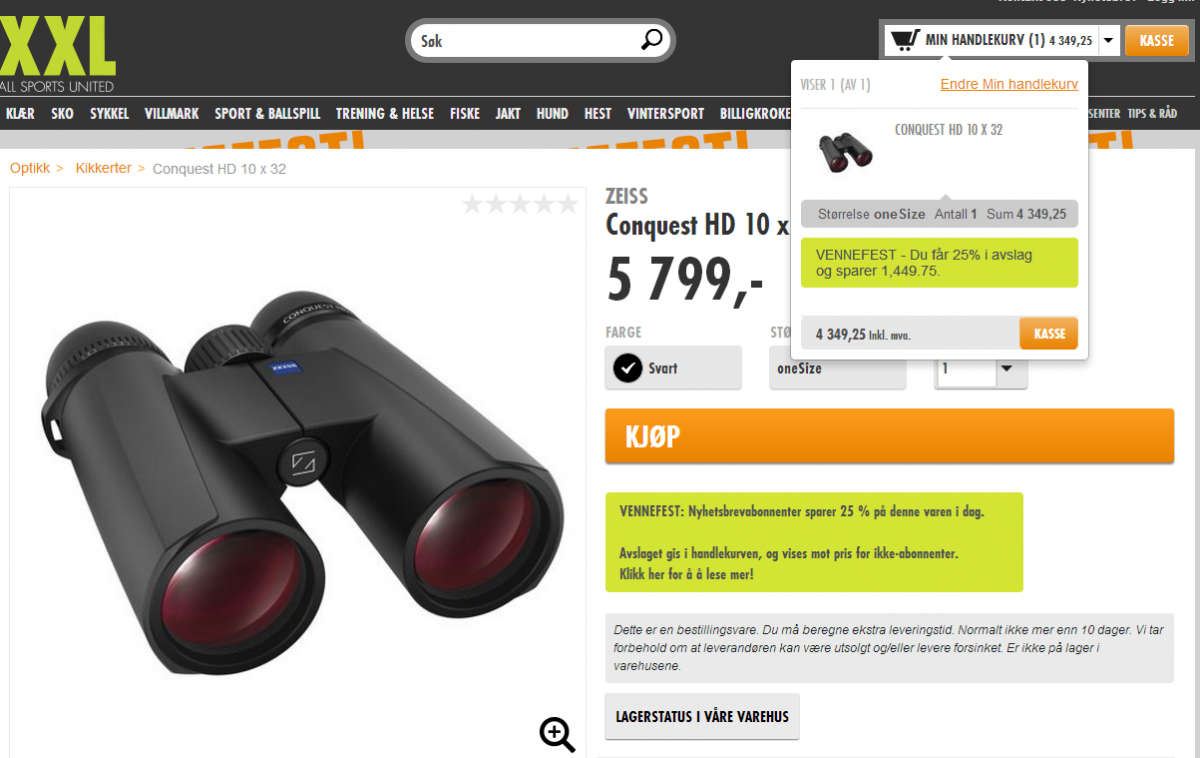Click the search magnifier icon
The width and height of the screenshot is (1200, 758).
point(651,40)
